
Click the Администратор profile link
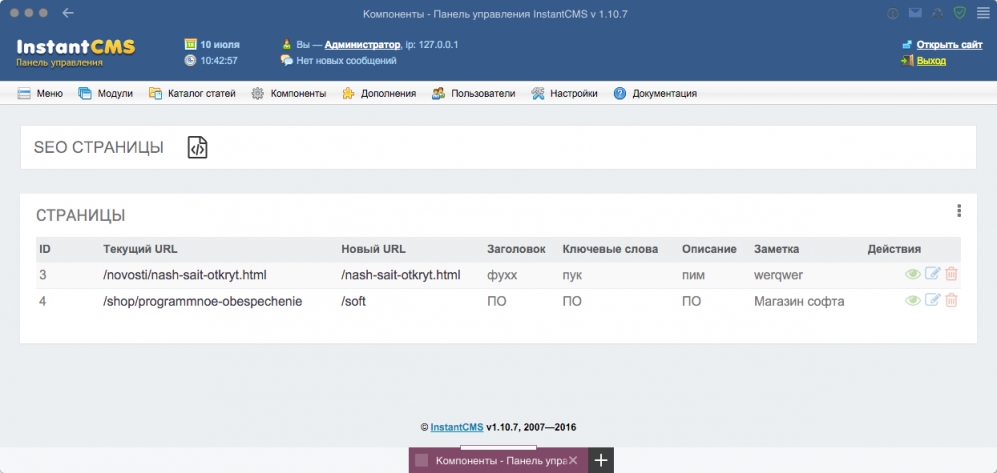tap(362, 45)
